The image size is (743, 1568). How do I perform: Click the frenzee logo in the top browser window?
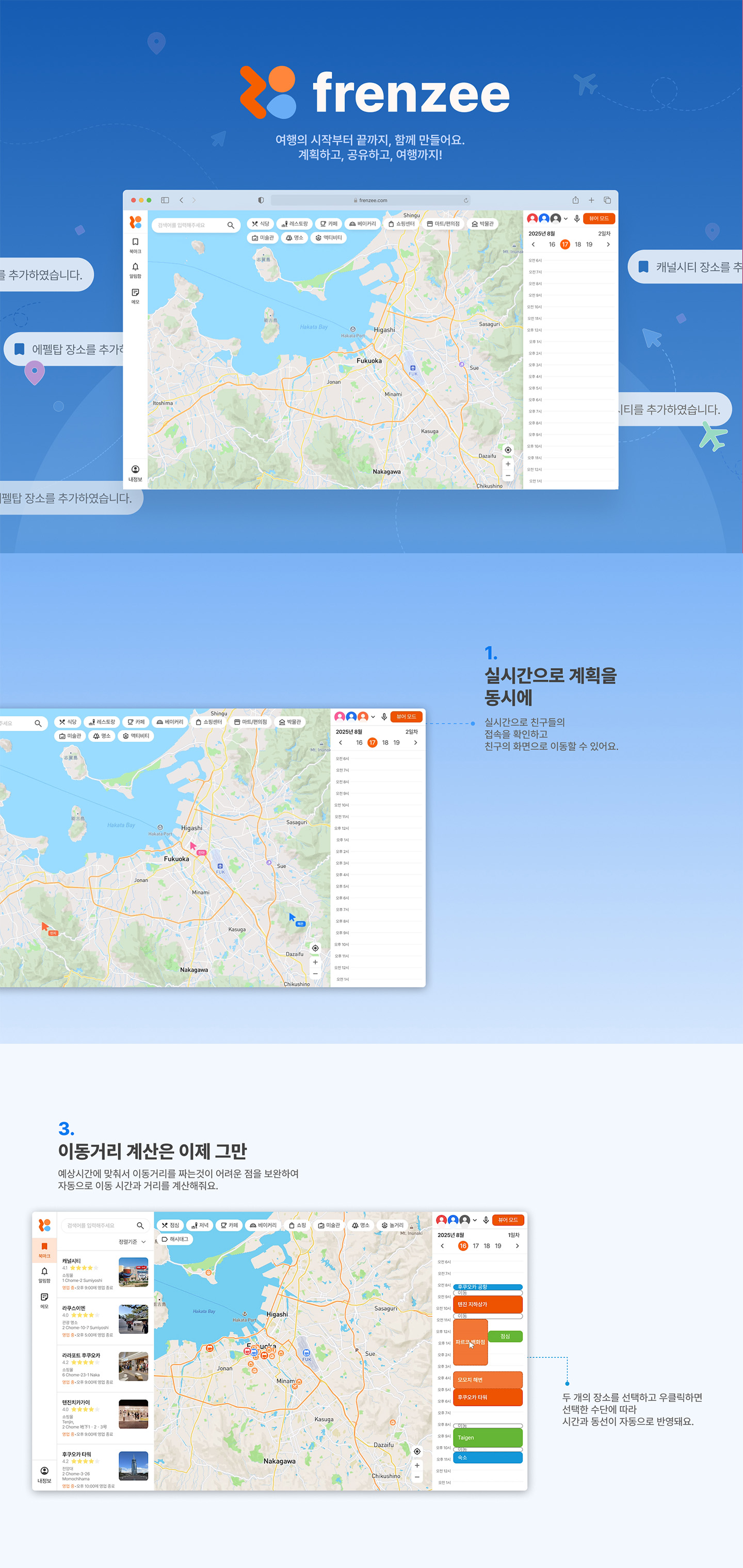135,222
